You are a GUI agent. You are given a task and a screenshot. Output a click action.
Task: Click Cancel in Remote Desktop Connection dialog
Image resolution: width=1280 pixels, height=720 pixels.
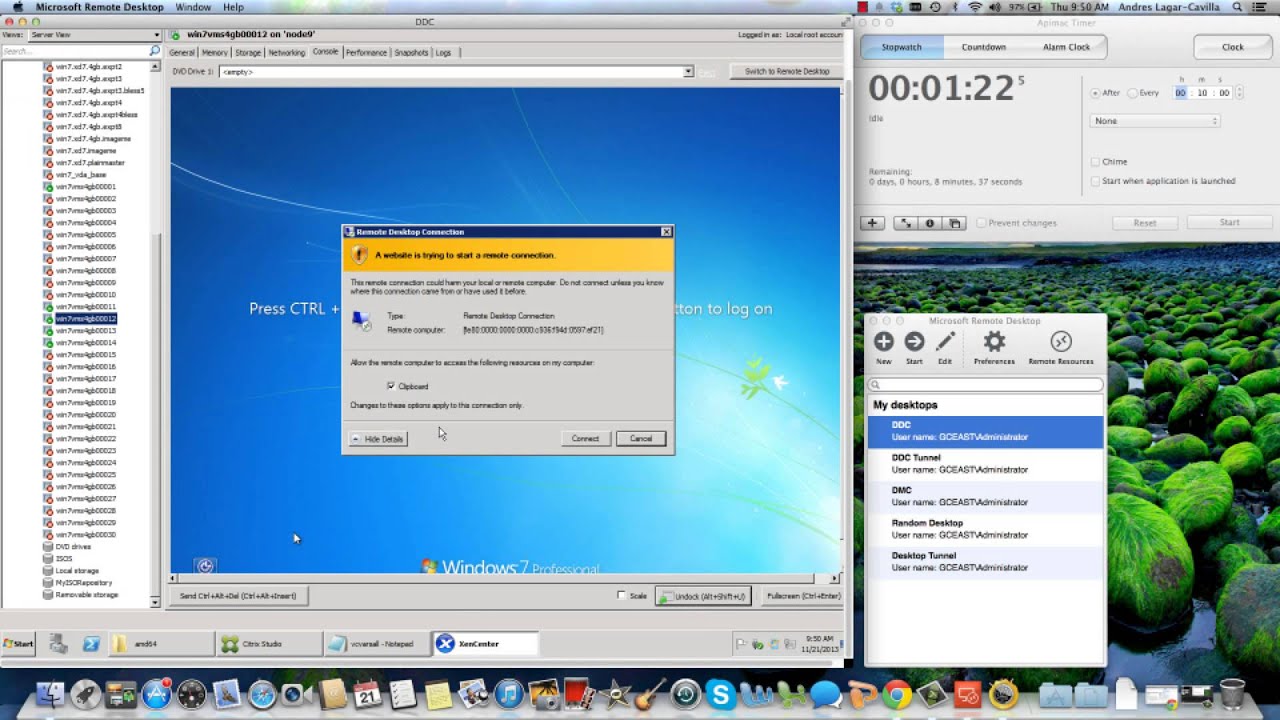coord(641,439)
